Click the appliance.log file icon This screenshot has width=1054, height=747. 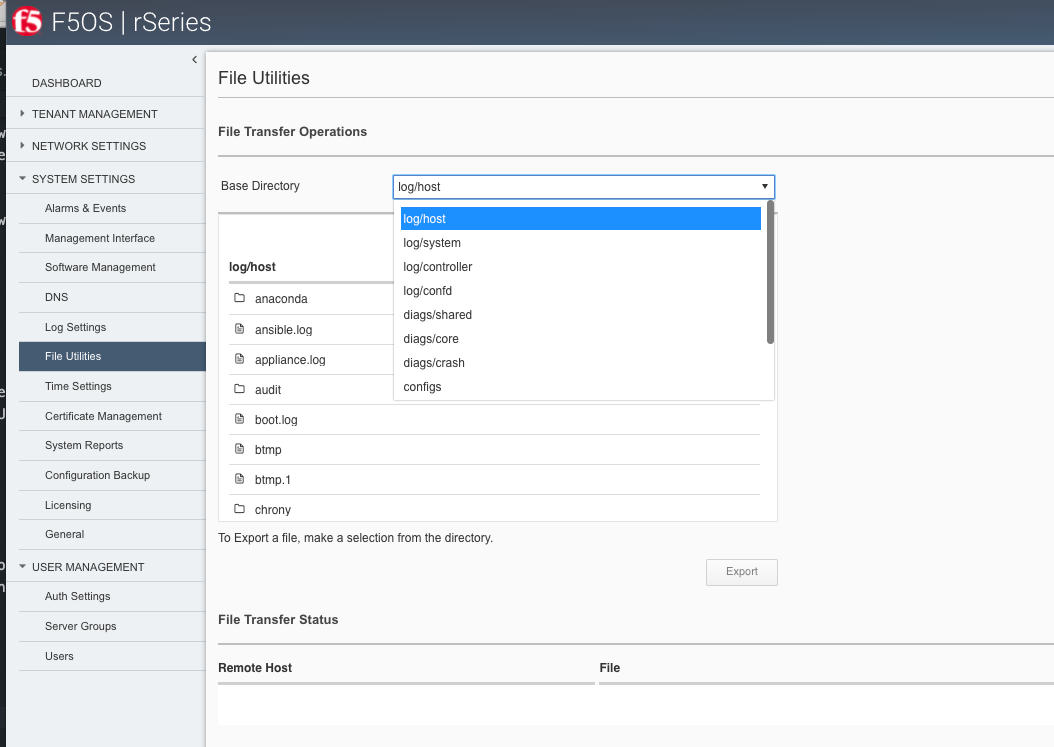click(239, 359)
